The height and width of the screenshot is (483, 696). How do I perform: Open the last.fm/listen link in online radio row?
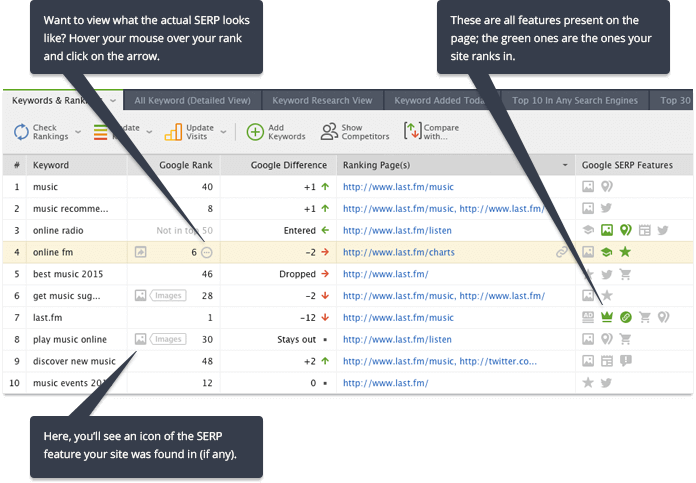(x=397, y=230)
